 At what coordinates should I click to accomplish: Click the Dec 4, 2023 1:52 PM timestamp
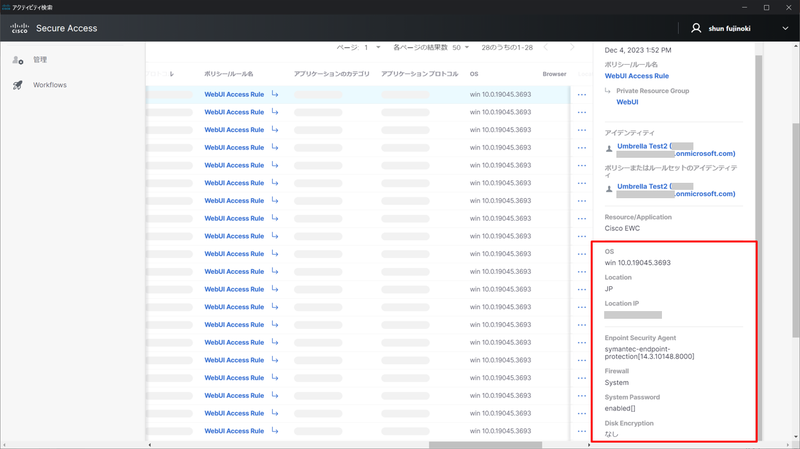(638, 50)
